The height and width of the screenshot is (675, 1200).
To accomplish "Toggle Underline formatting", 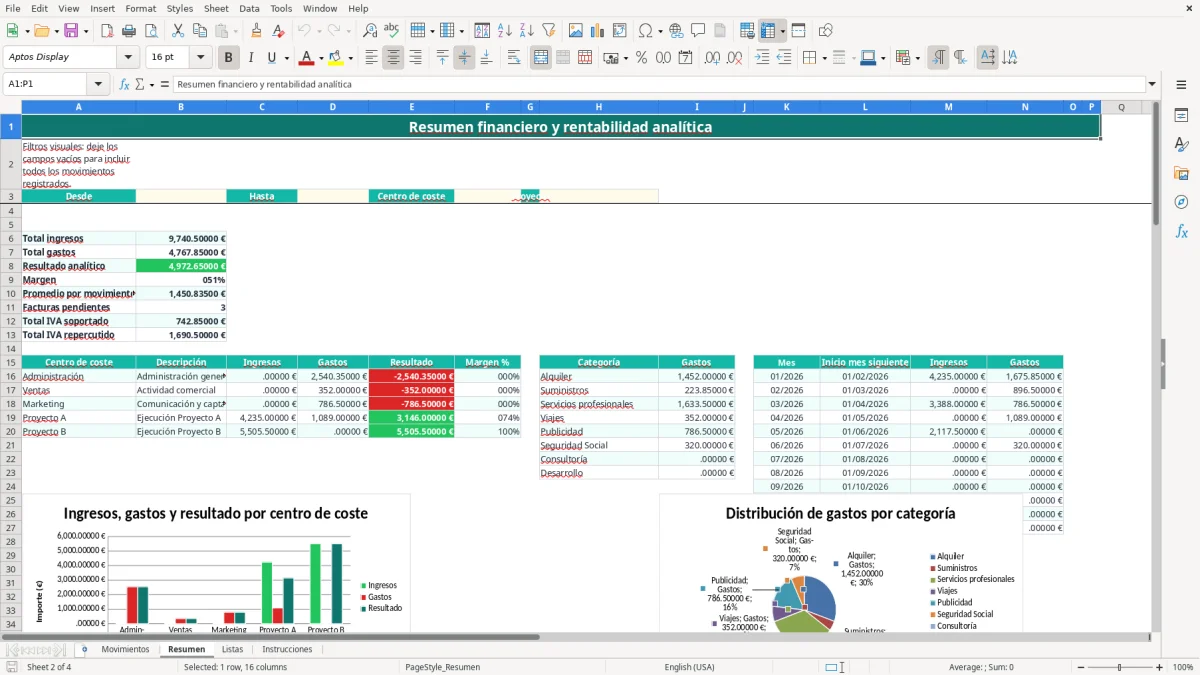I will tap(272, 57).
